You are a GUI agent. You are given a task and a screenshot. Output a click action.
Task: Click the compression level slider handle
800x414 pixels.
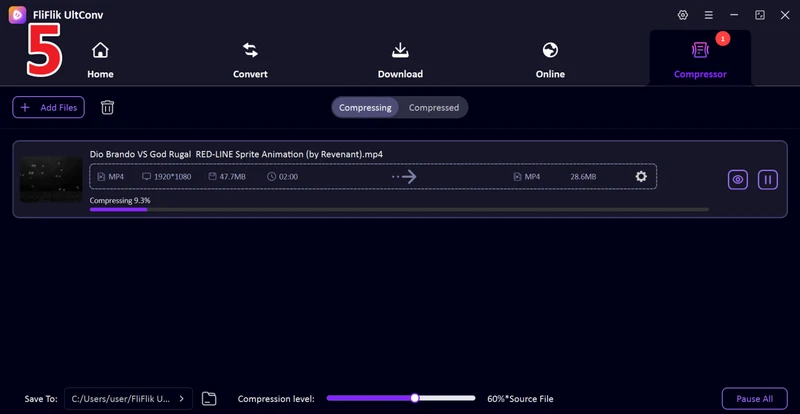[x=415, y=398]
